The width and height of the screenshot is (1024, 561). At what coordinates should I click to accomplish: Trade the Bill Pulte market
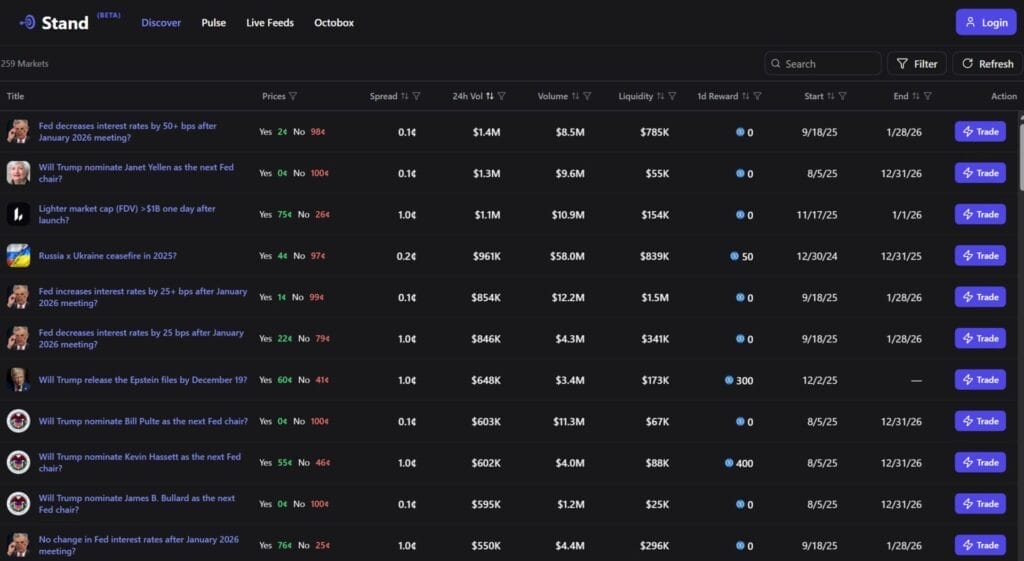point(980,421)
